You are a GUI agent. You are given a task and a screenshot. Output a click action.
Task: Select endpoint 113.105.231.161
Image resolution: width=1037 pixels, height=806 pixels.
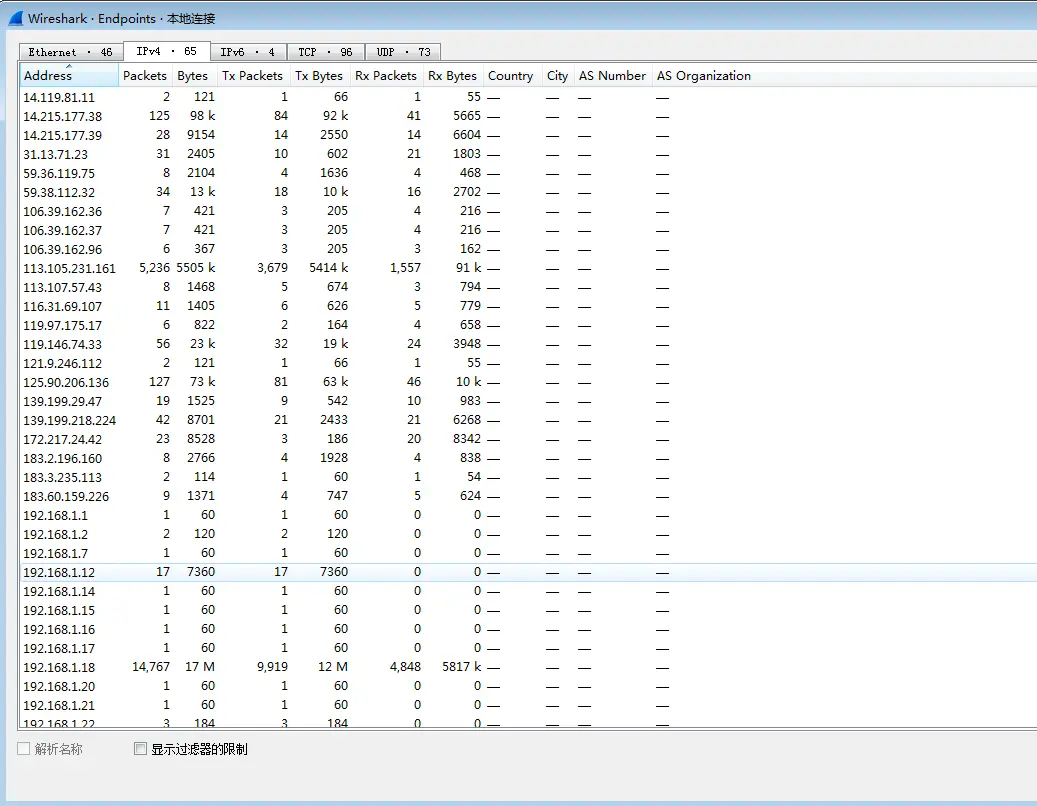pyautogui.click(x=70, y=268)
